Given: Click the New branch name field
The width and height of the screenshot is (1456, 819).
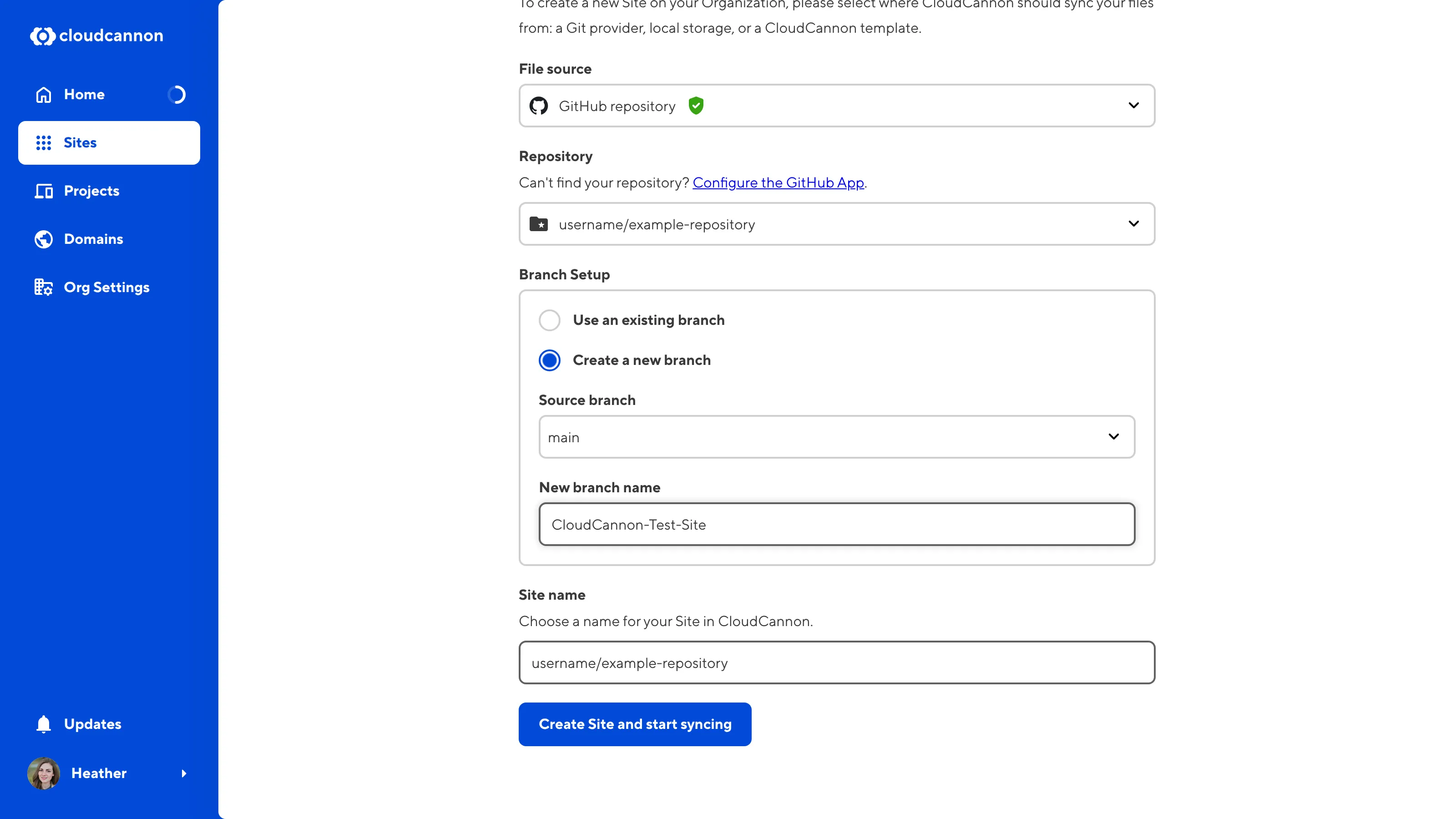Looking at the screenshot, I should coord(836,525).
